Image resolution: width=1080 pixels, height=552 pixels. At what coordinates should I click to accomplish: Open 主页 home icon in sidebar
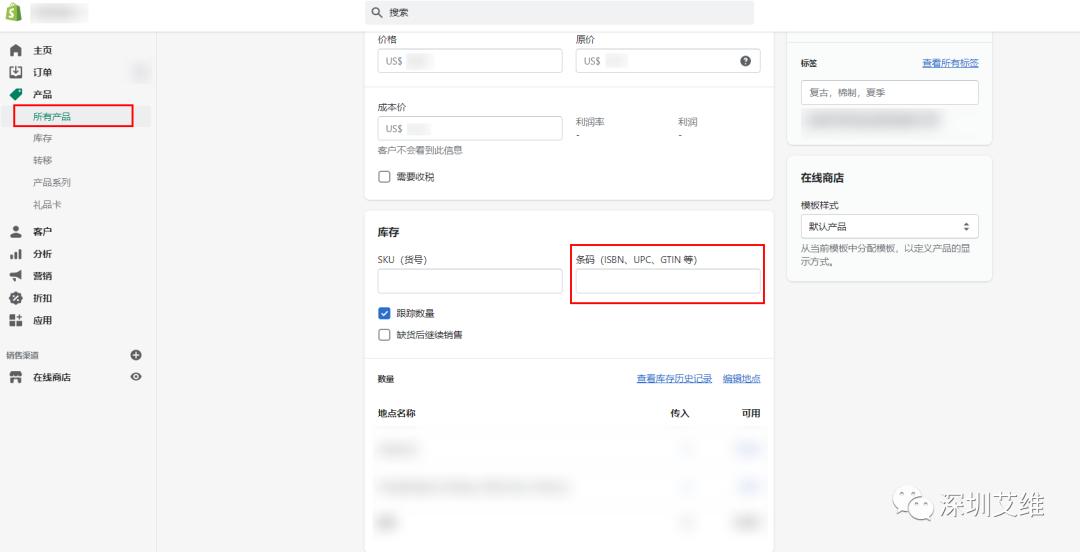pos(16,50)
